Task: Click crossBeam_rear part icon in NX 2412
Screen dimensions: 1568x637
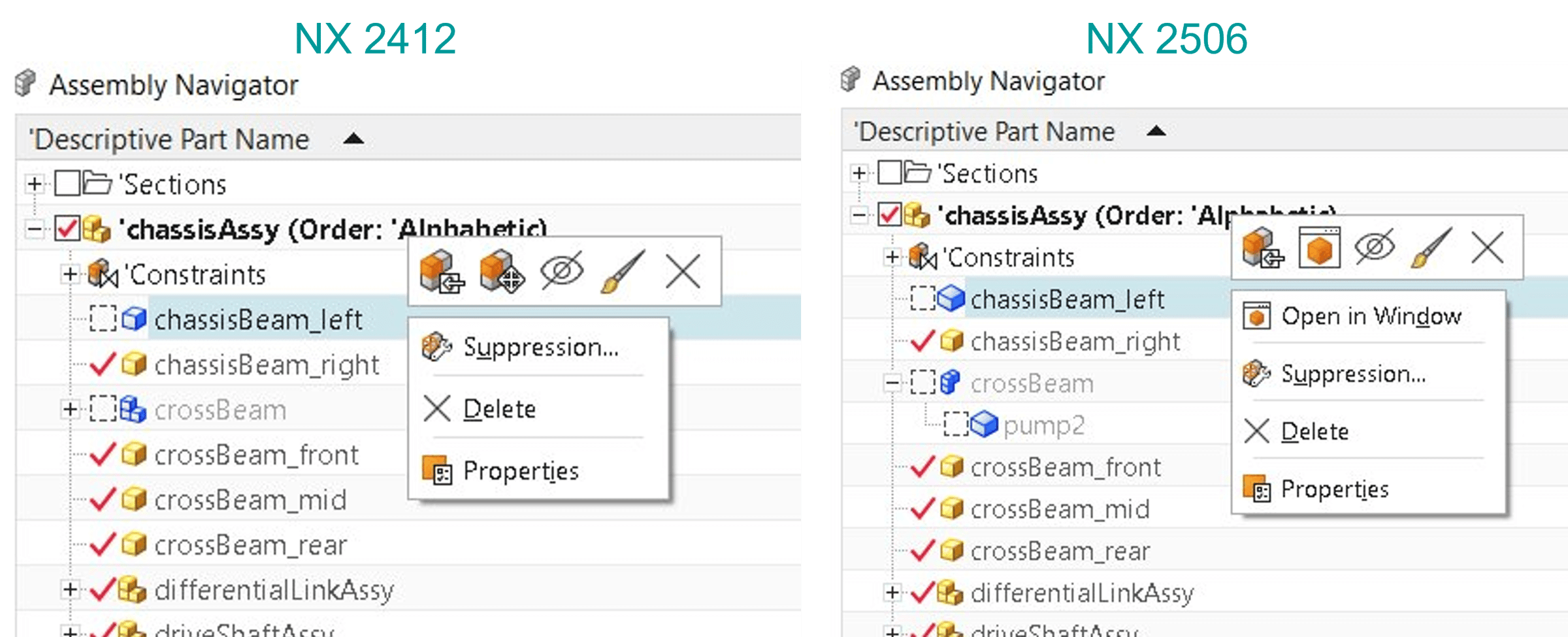Action: (x=134, y=544)
